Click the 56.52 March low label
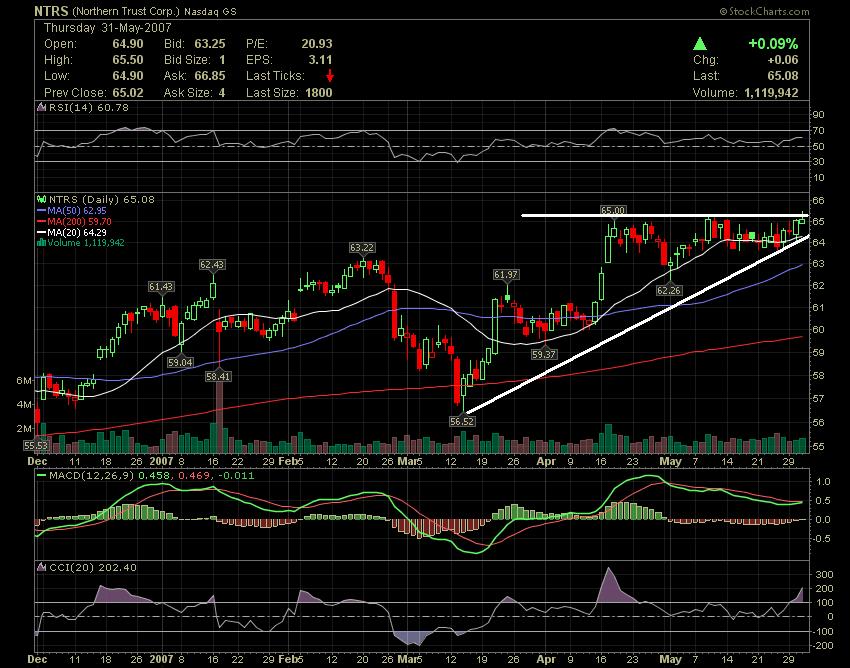The image size is (850, 668). (462, 421)
